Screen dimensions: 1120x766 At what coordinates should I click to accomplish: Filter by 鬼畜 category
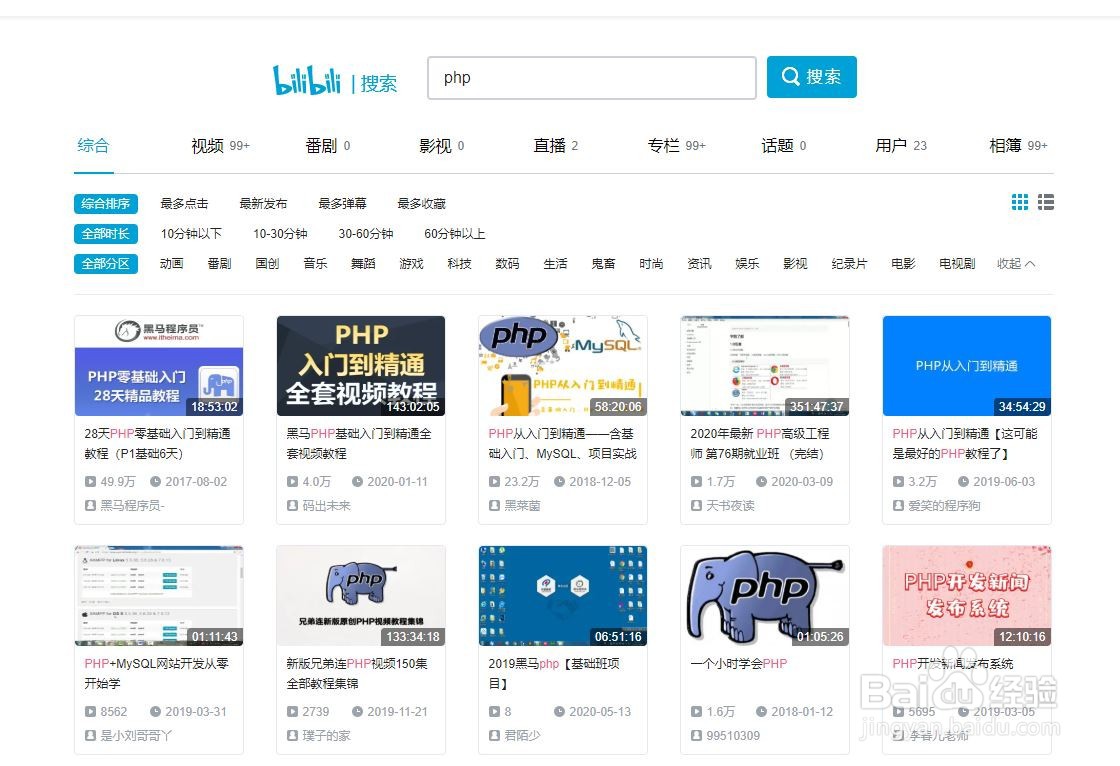pyautogui.click(x=603, y=264)
